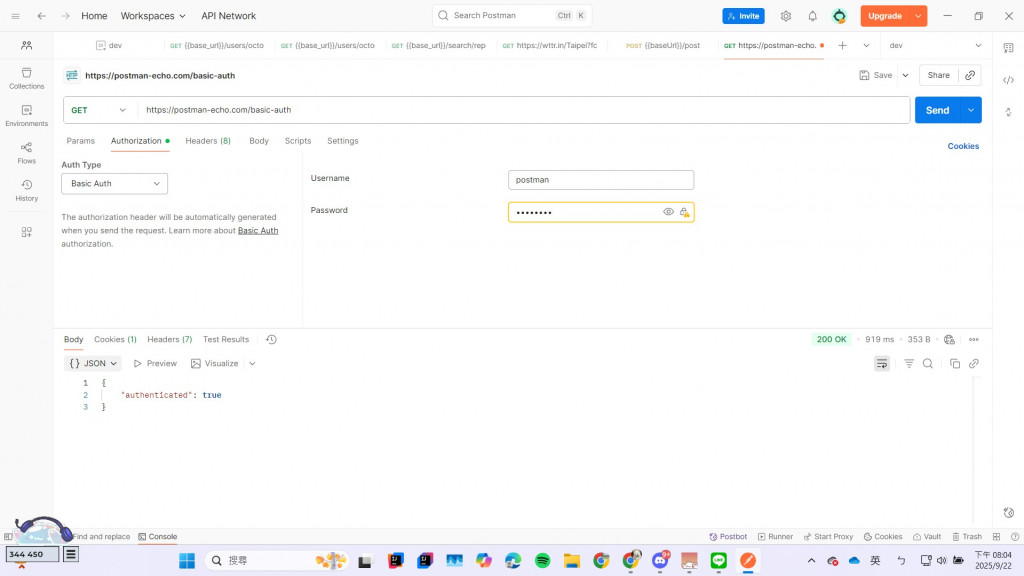Switch to the wttr.in/Taipei request tab
The image size is (1024, 576).
[x=550, y=45]
